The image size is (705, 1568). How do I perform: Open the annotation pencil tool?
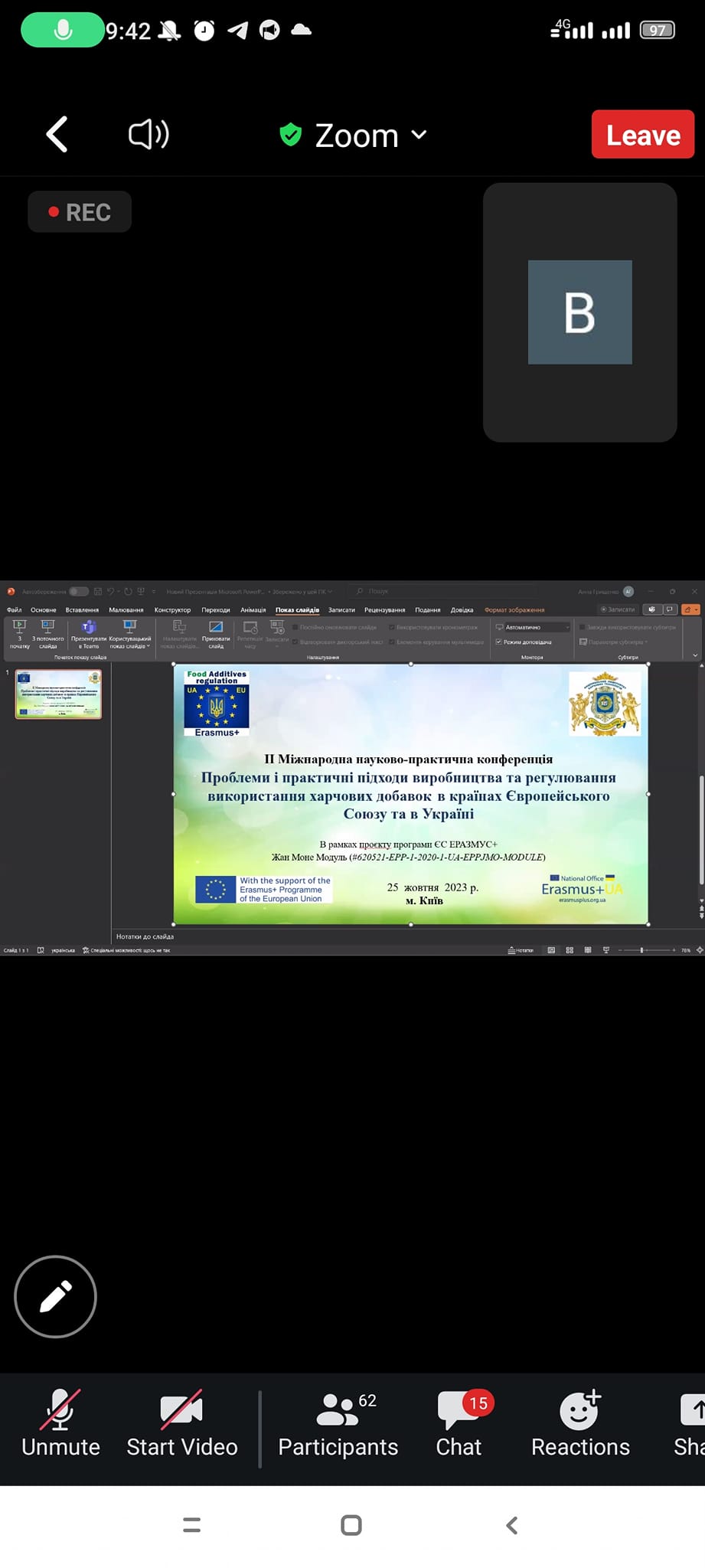pos(55,1296)
